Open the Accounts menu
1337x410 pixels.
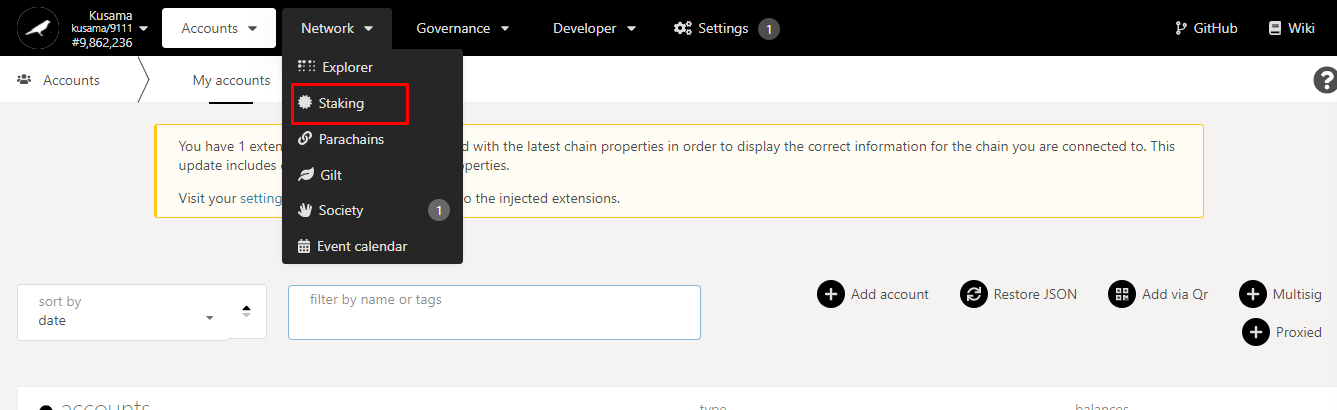(x=219, y=28)
